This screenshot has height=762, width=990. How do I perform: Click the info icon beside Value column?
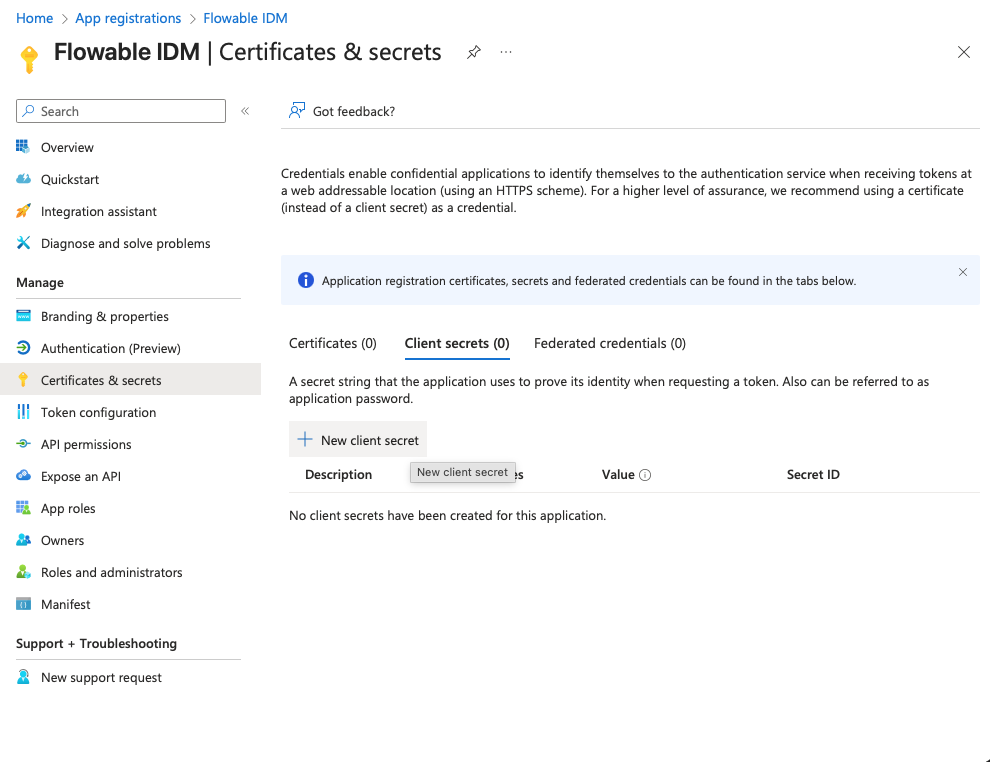(x=645, y=475)
